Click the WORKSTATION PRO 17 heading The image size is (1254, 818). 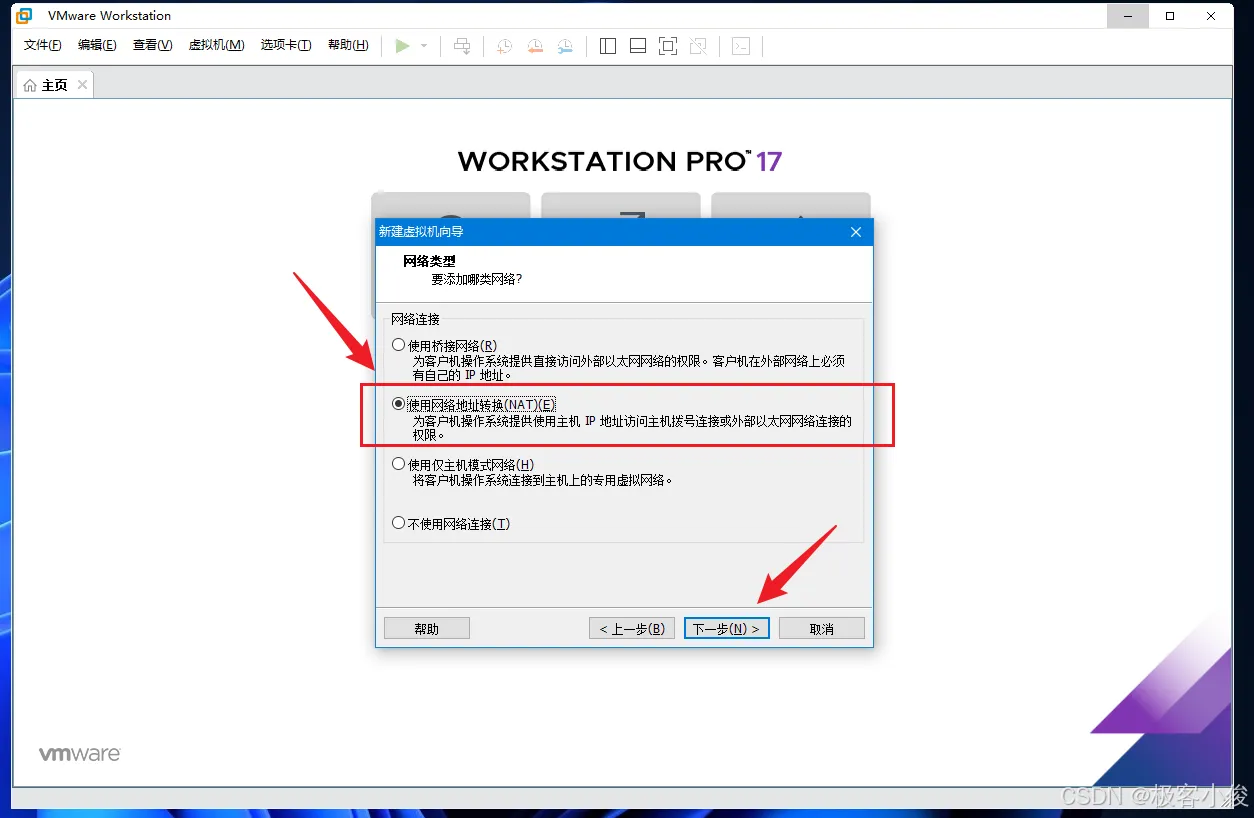[620, 161]
